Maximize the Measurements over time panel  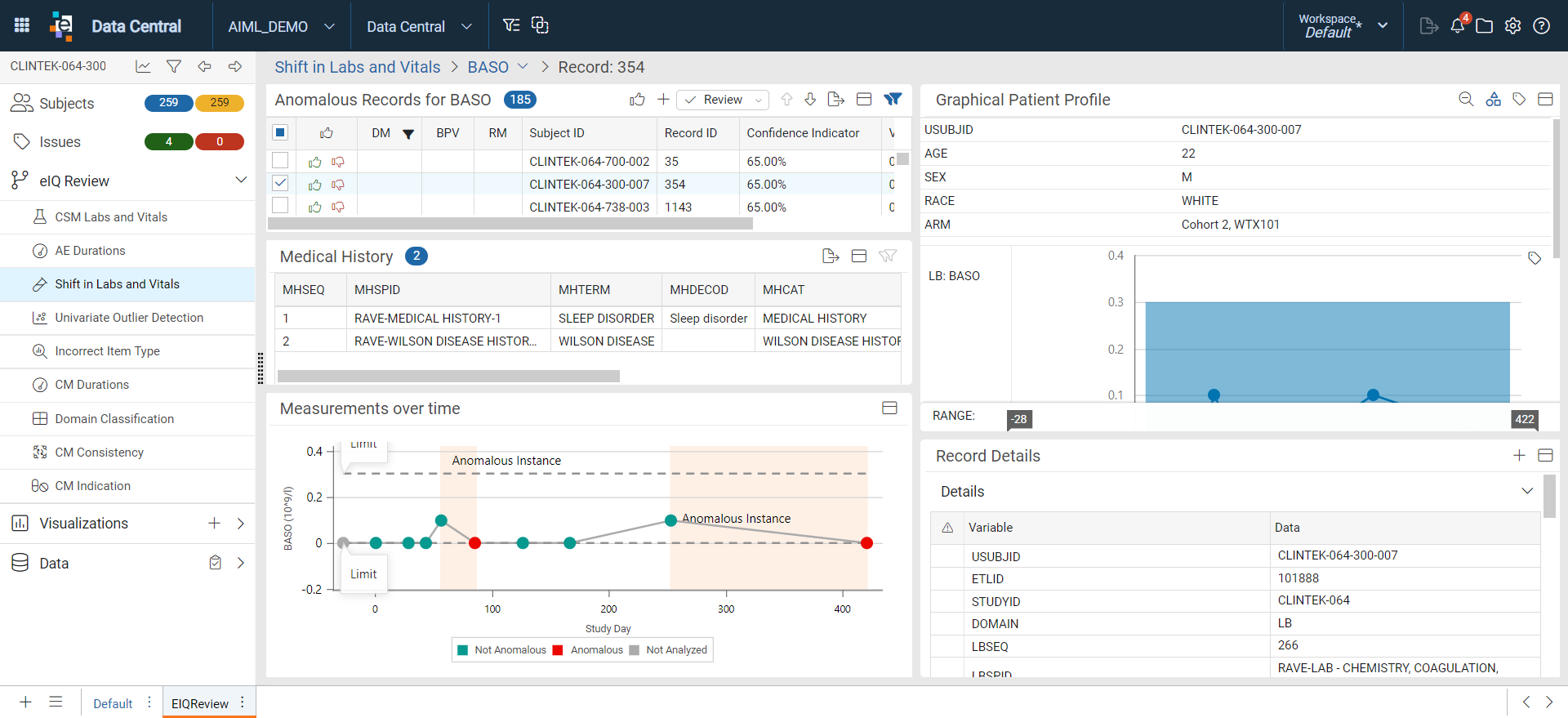[x=889, y=408]
